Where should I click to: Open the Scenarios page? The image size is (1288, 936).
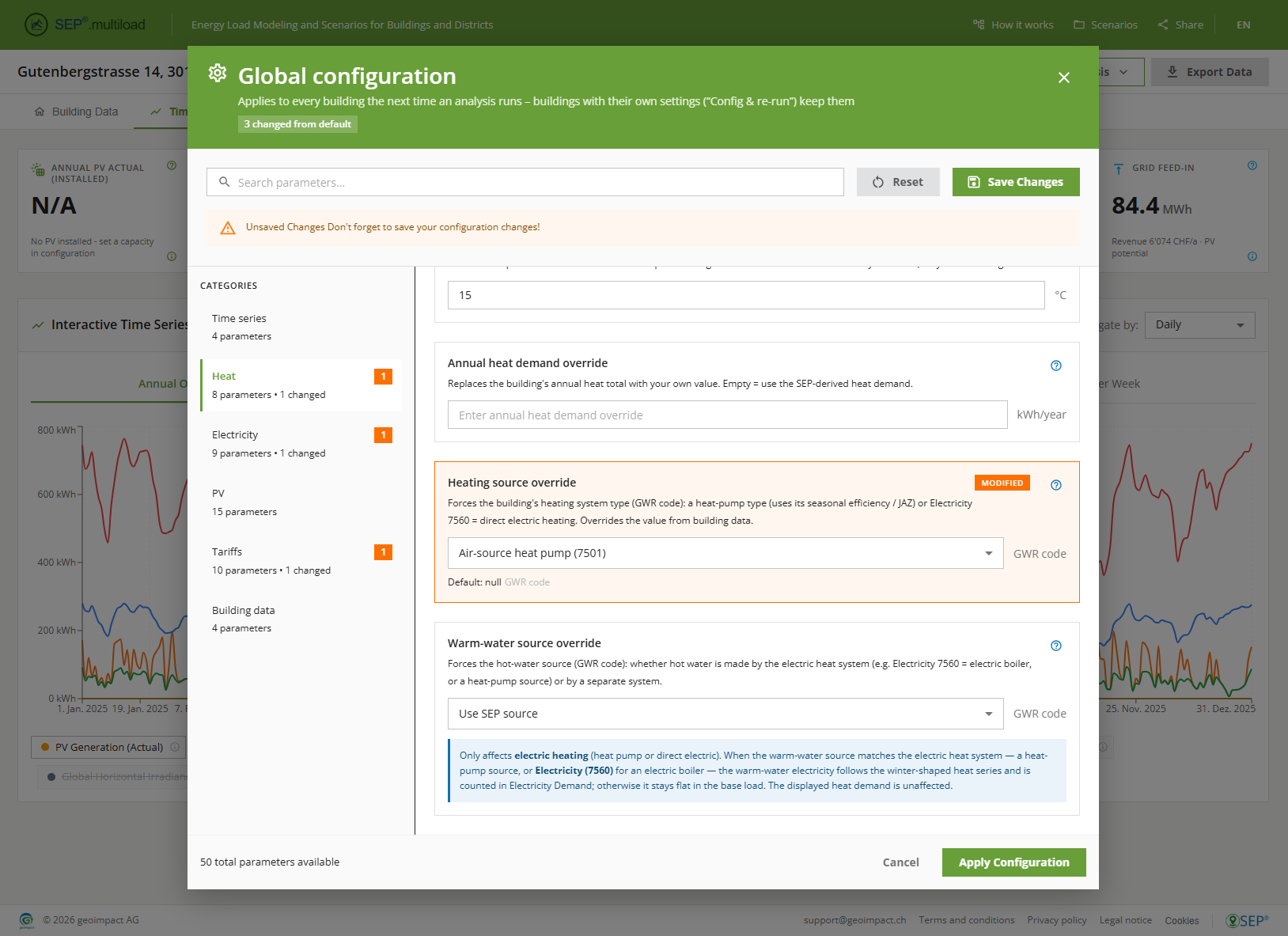click(x=1105, y=25)
